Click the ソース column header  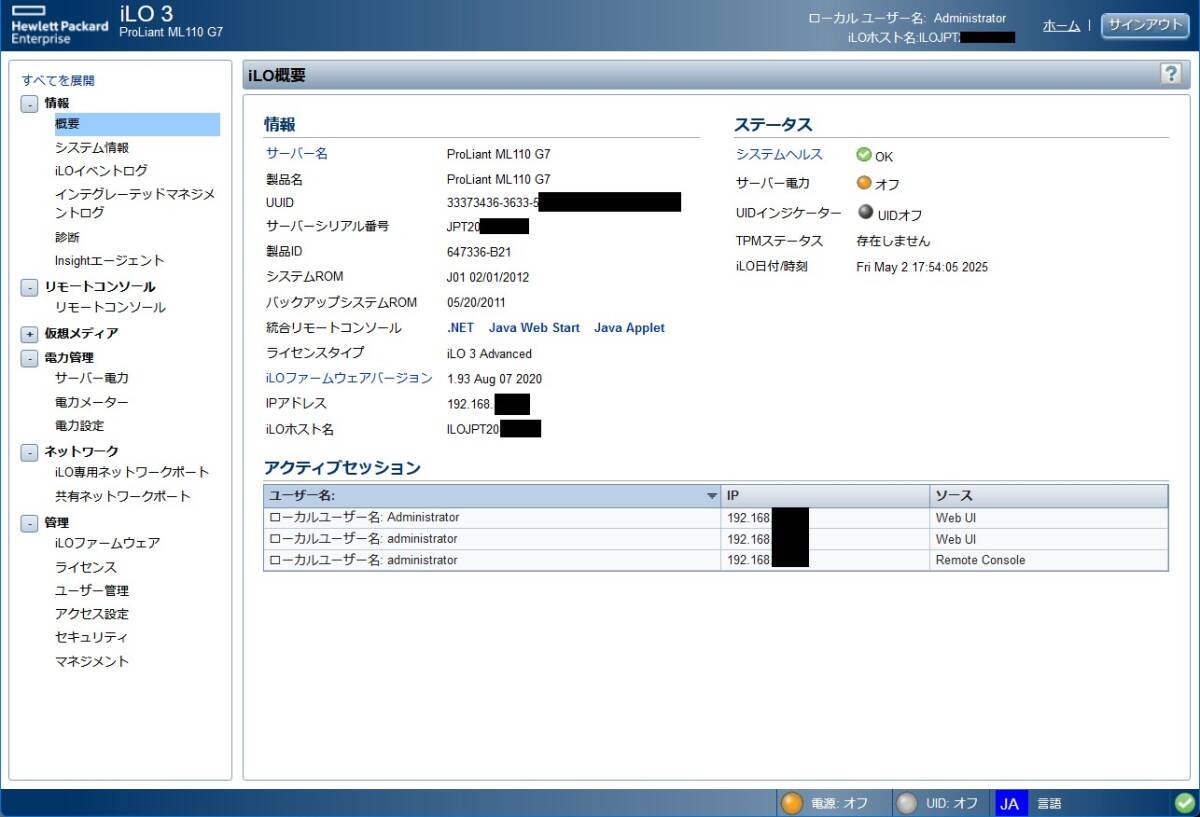click(x=1049, y=496)
